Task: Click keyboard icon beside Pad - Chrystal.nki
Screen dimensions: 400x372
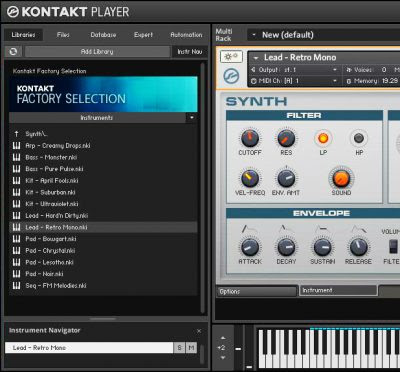Action: click(16, 251)
